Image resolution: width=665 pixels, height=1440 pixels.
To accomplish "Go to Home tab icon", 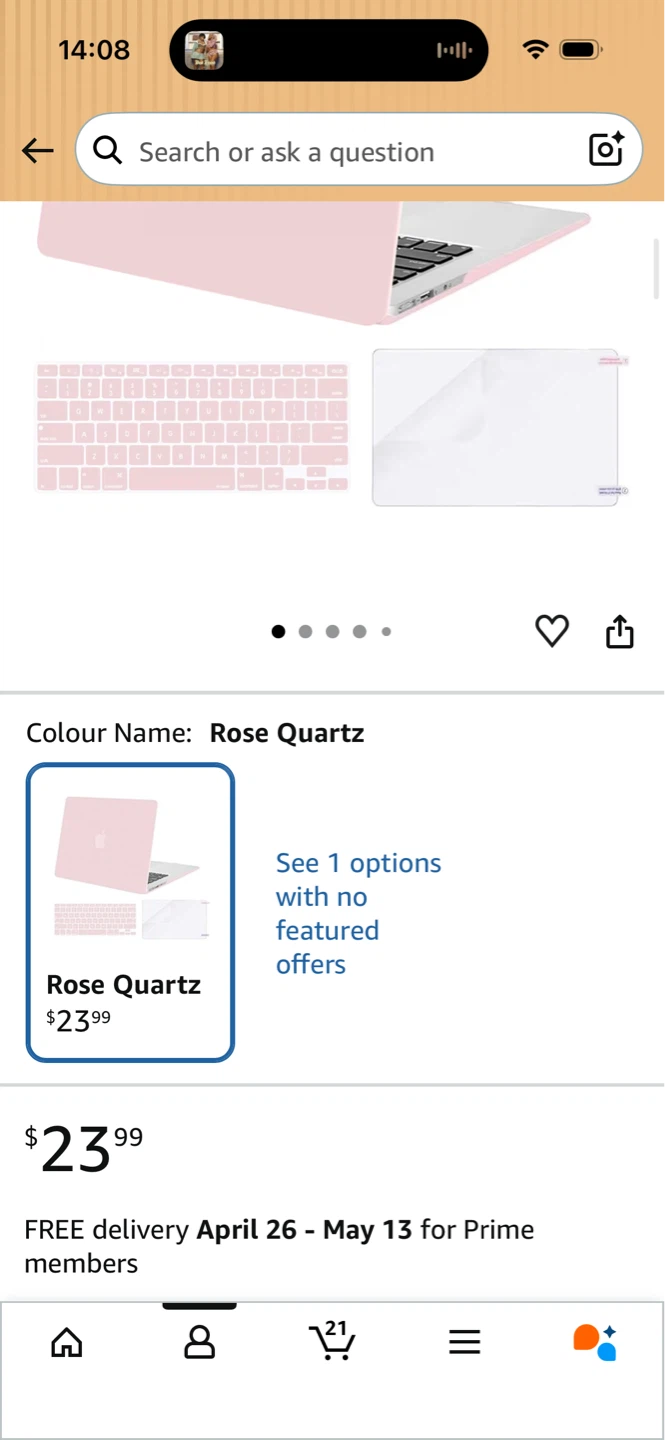I will point(67,1342).
